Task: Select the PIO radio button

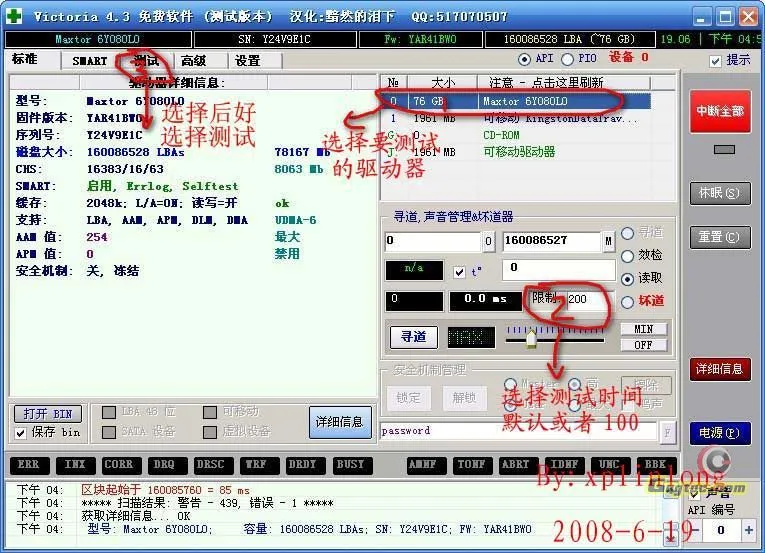Action: pos(567,59)
